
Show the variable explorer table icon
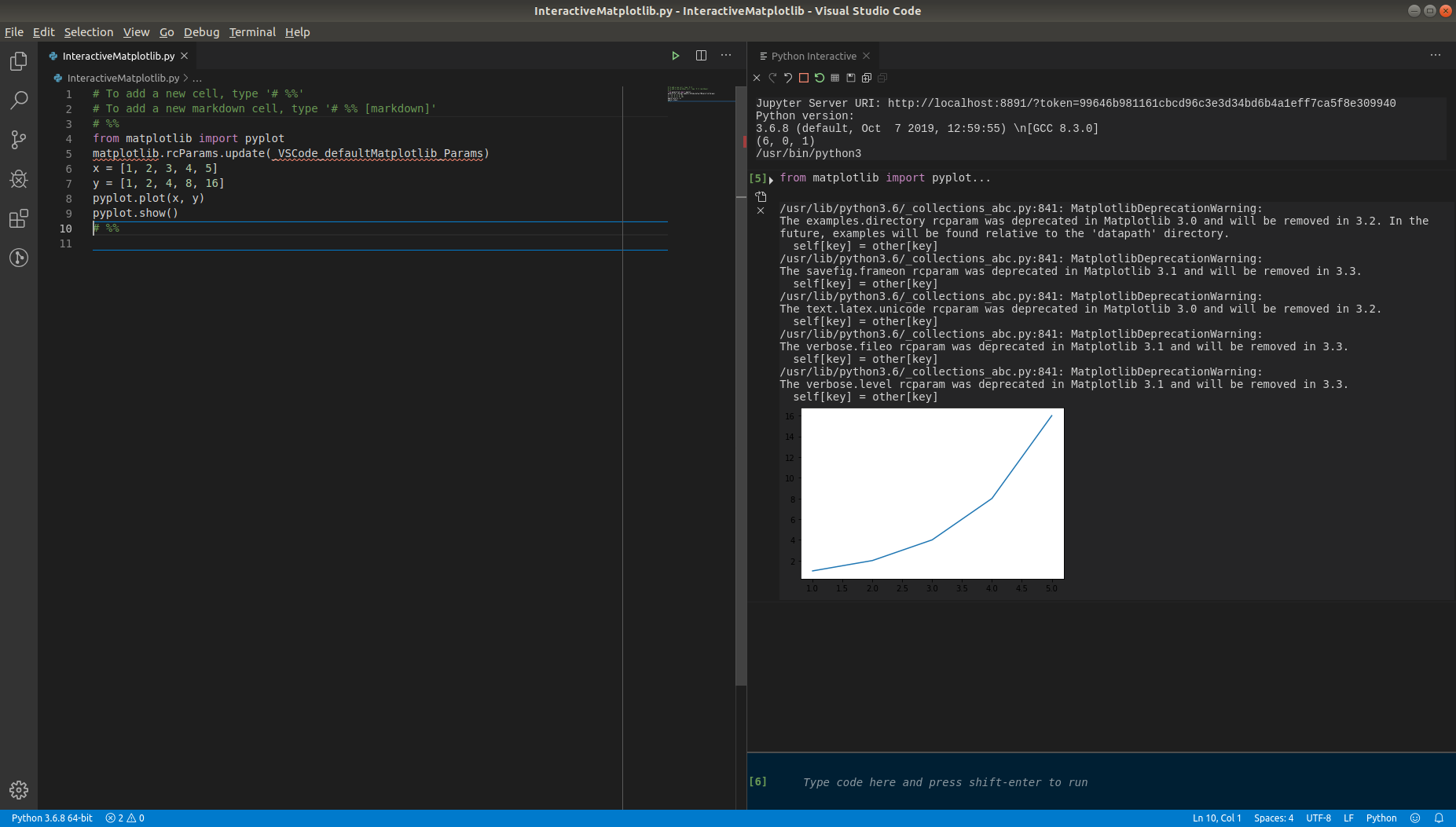(x=835, y=78)
